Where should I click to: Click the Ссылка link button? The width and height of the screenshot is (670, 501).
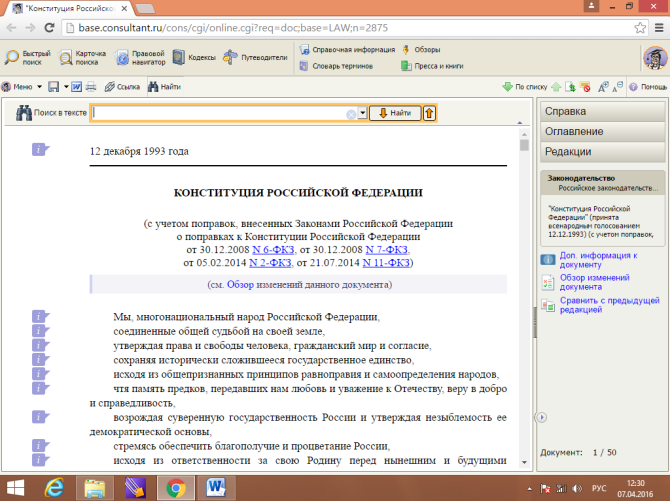(122, 87)
